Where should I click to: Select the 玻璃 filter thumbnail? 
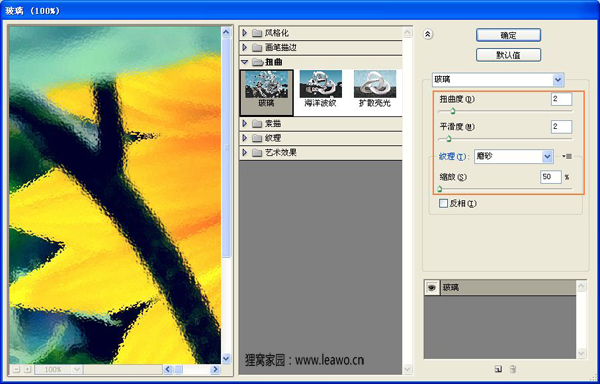pyautogui.click(x=266, y=92)
